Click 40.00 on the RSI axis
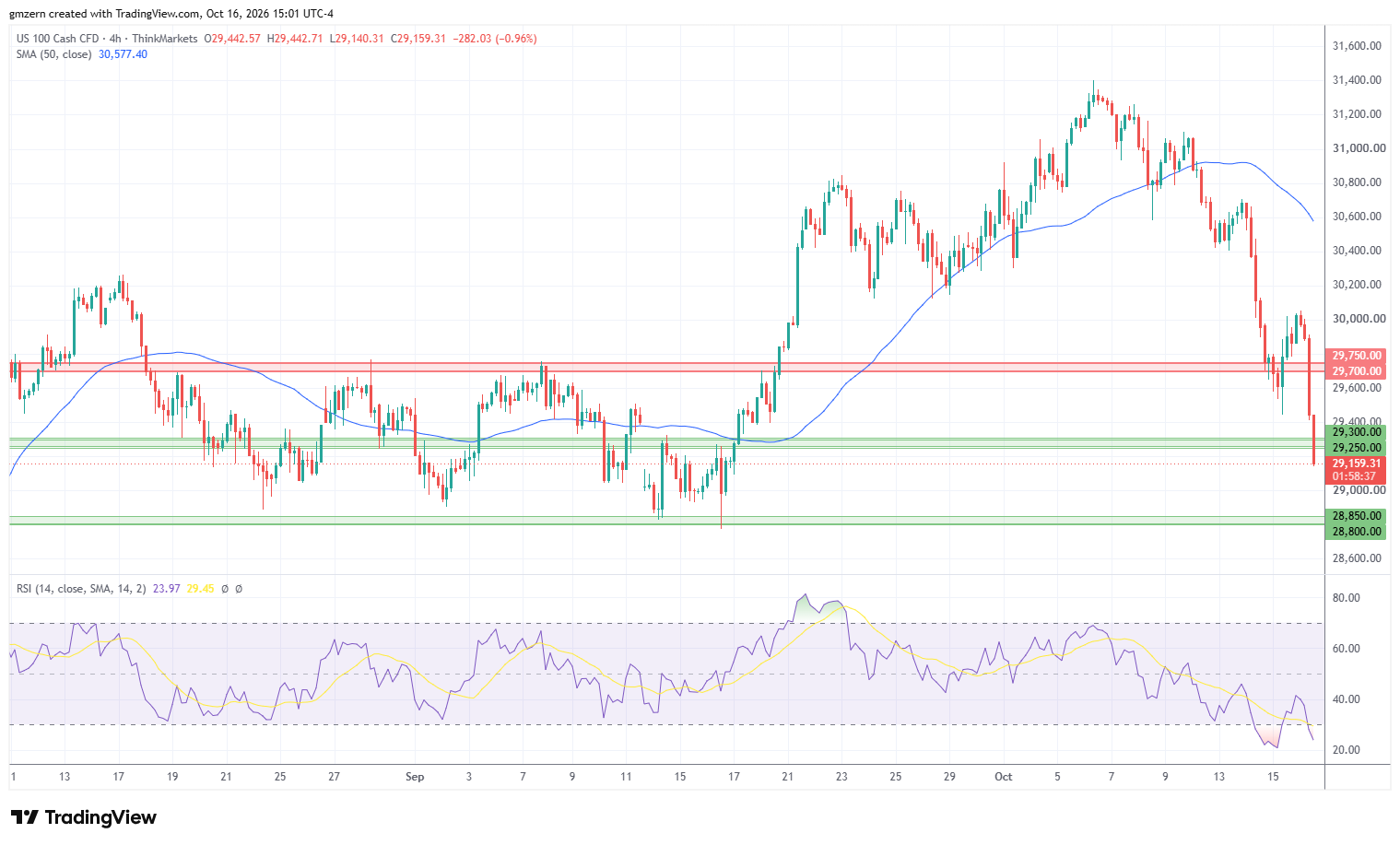Viewport: 1400px width, 845px height. click(x=1347, y=699)
